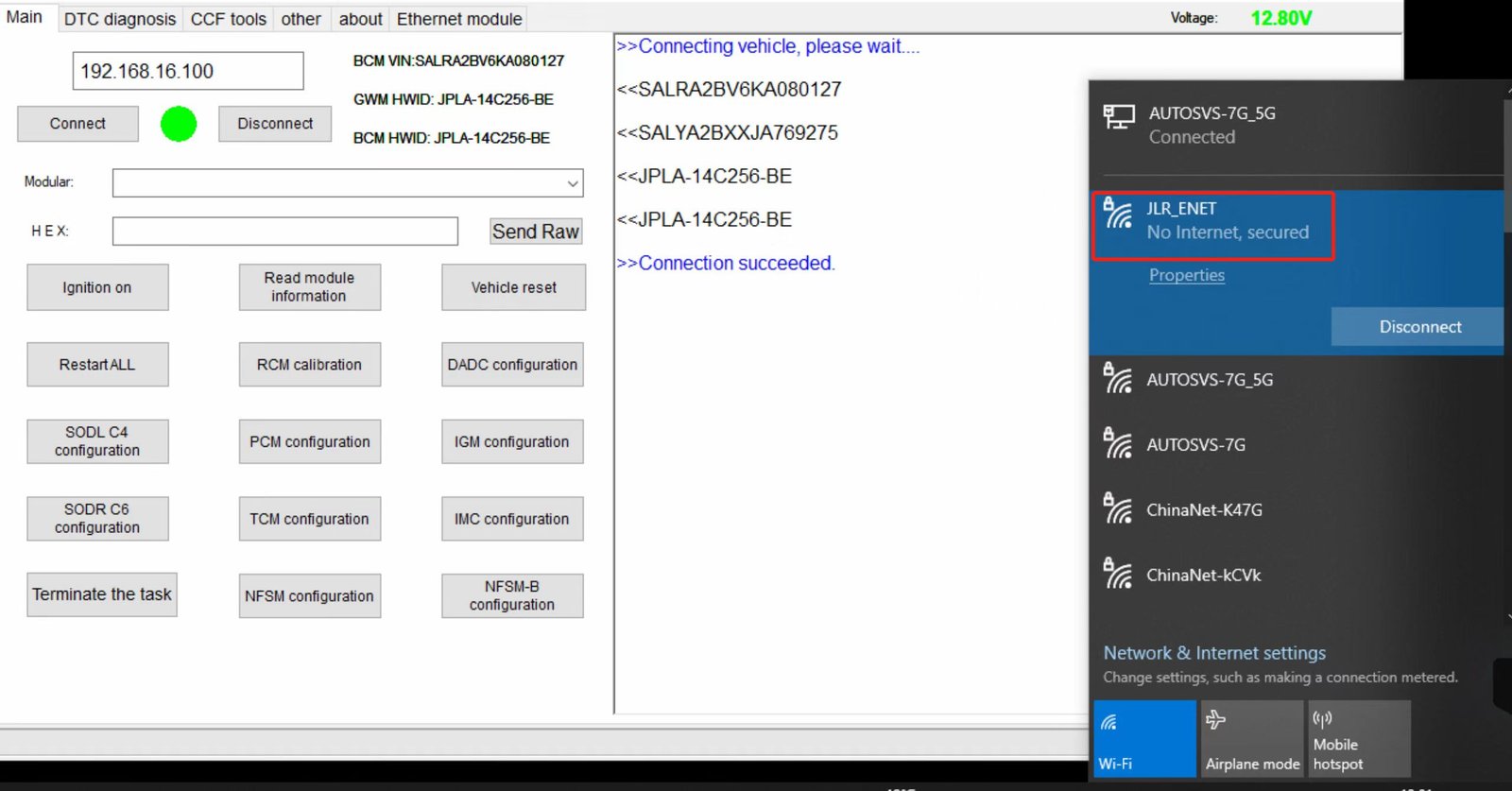Click the Connect button
Viewport: 1512px width, 791px height.
click(x=77, y=124)
